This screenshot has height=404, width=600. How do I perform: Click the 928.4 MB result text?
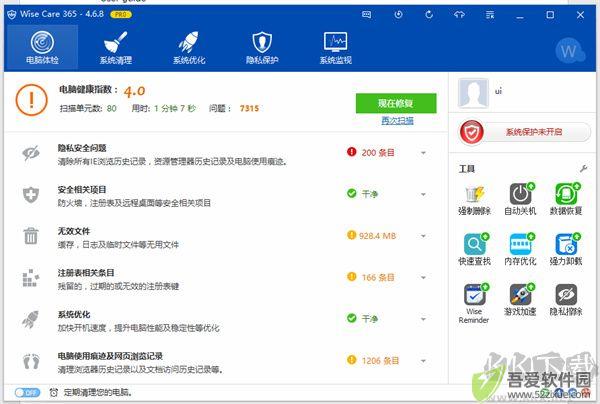coord(377,236)
